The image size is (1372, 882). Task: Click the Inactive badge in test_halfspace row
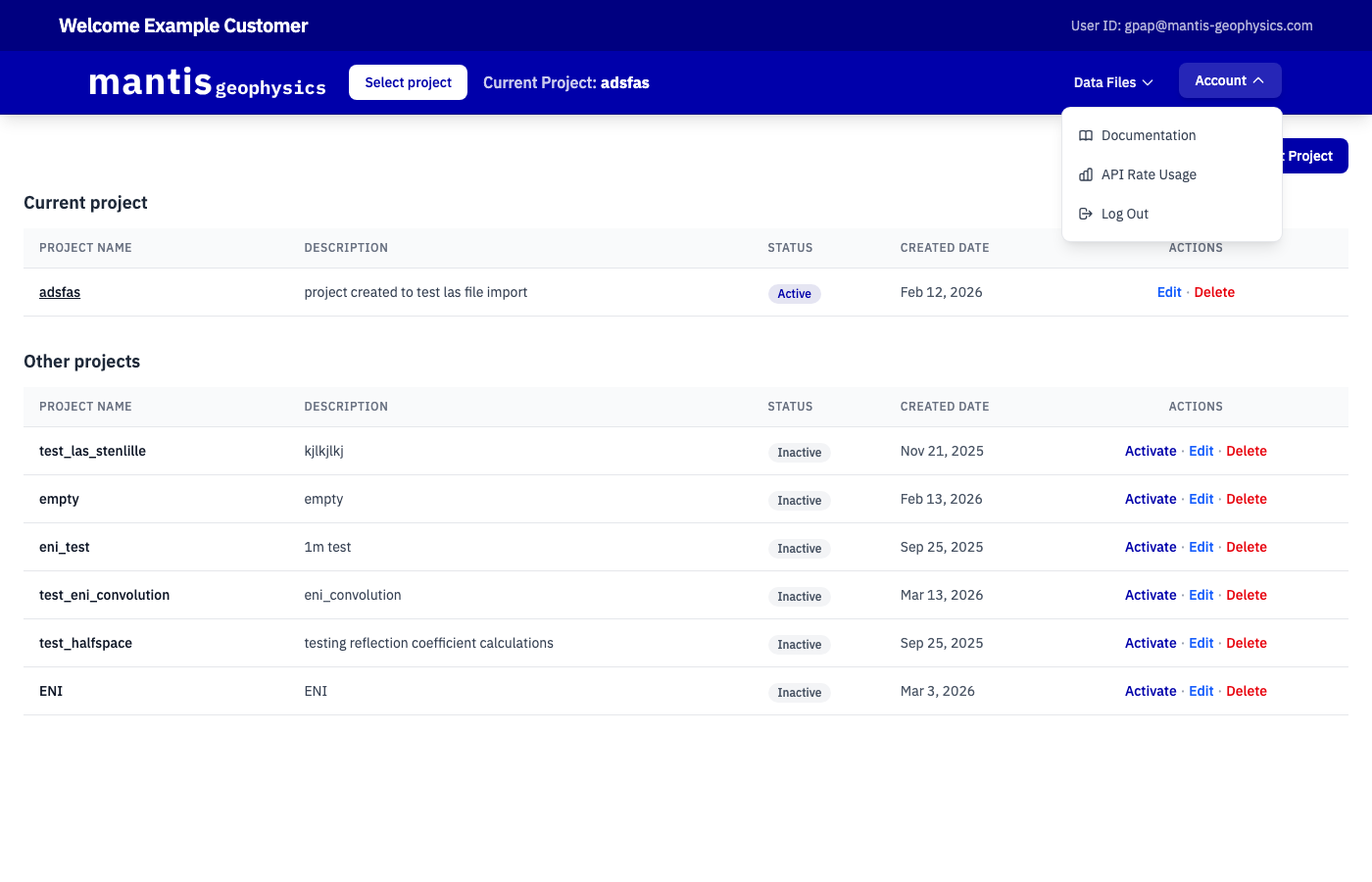(799, 645)
